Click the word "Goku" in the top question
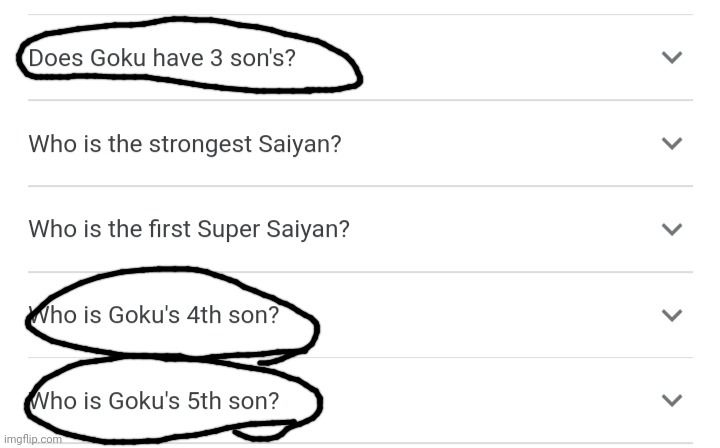720x448 pixels. (x=118, y=58)
